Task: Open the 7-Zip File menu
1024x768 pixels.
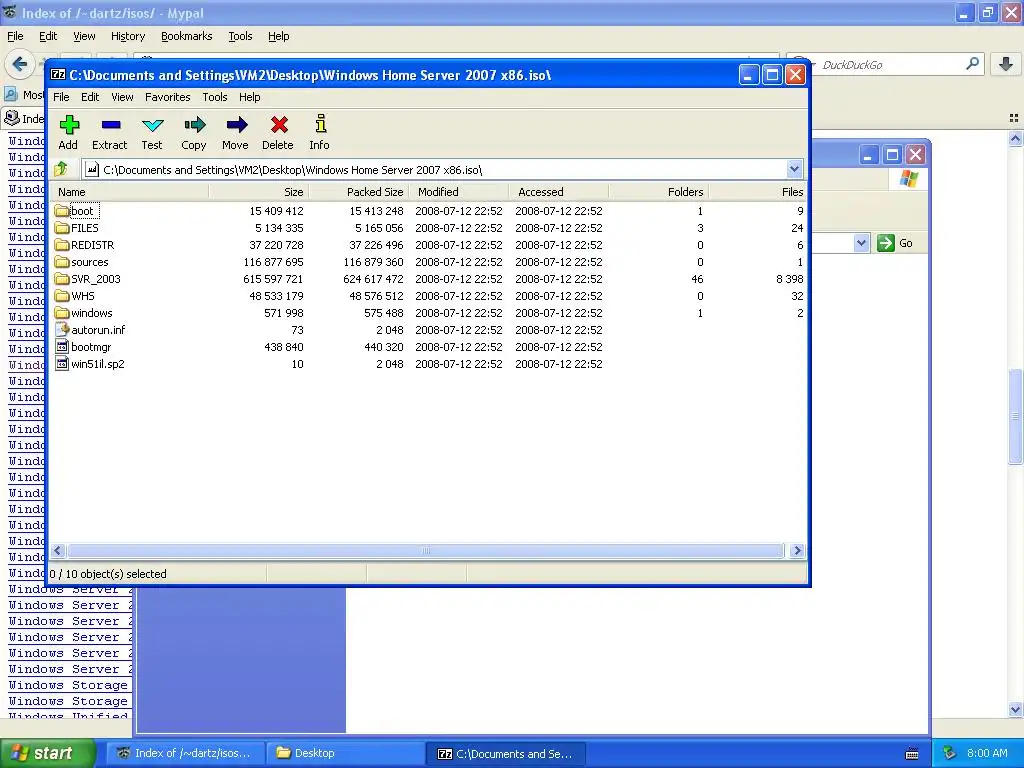Action: pyautogui.click(x=61, y=97)
